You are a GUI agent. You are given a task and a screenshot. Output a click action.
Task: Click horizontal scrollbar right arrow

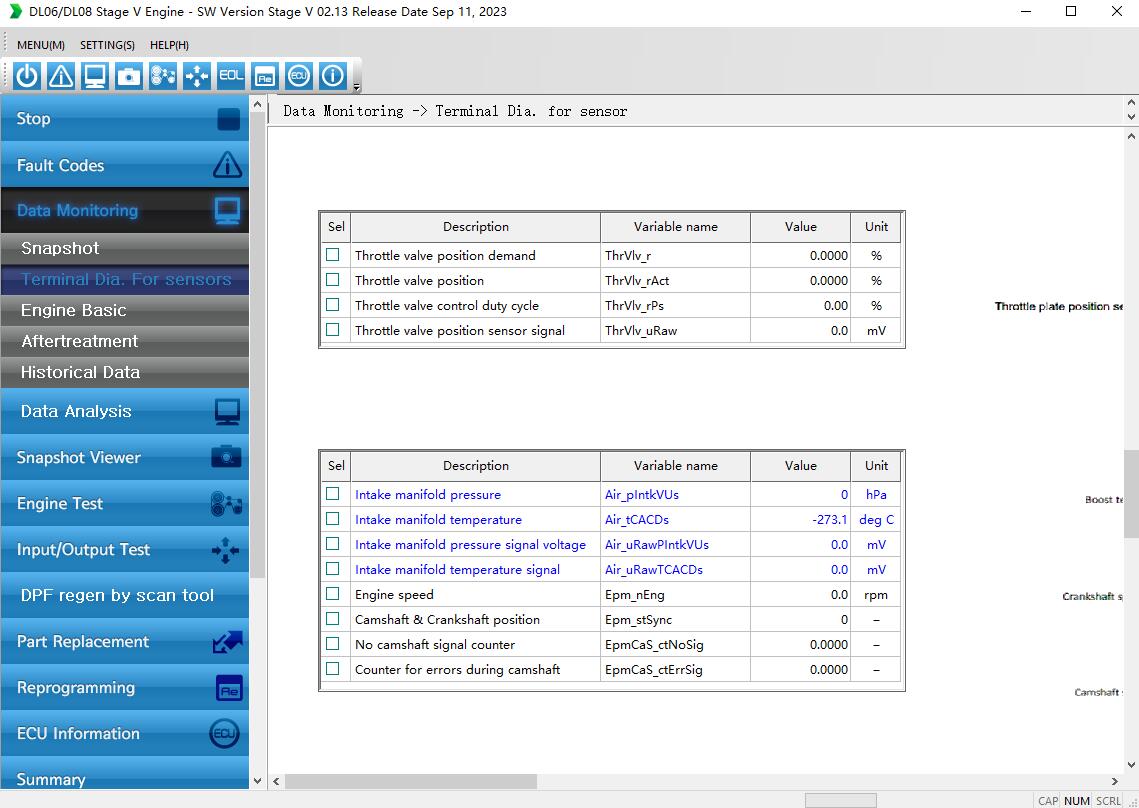(1116, 781)
